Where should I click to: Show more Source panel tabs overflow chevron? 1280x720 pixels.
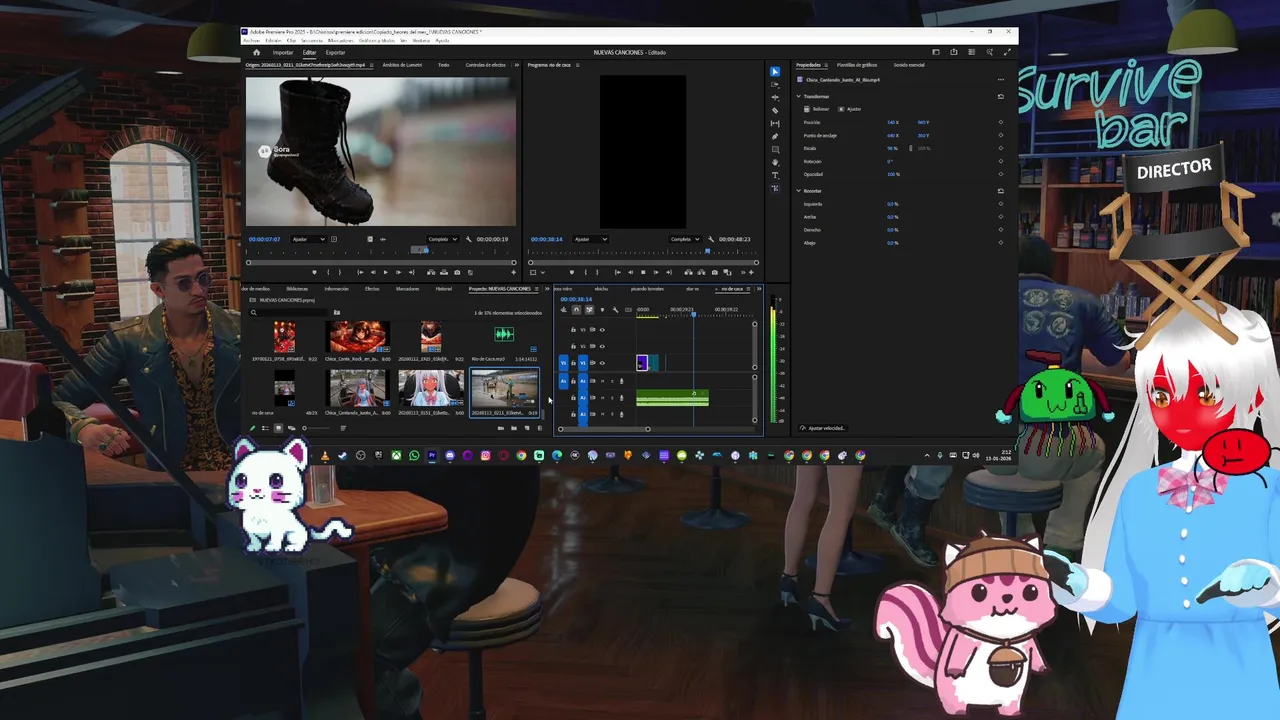[517, 65]
